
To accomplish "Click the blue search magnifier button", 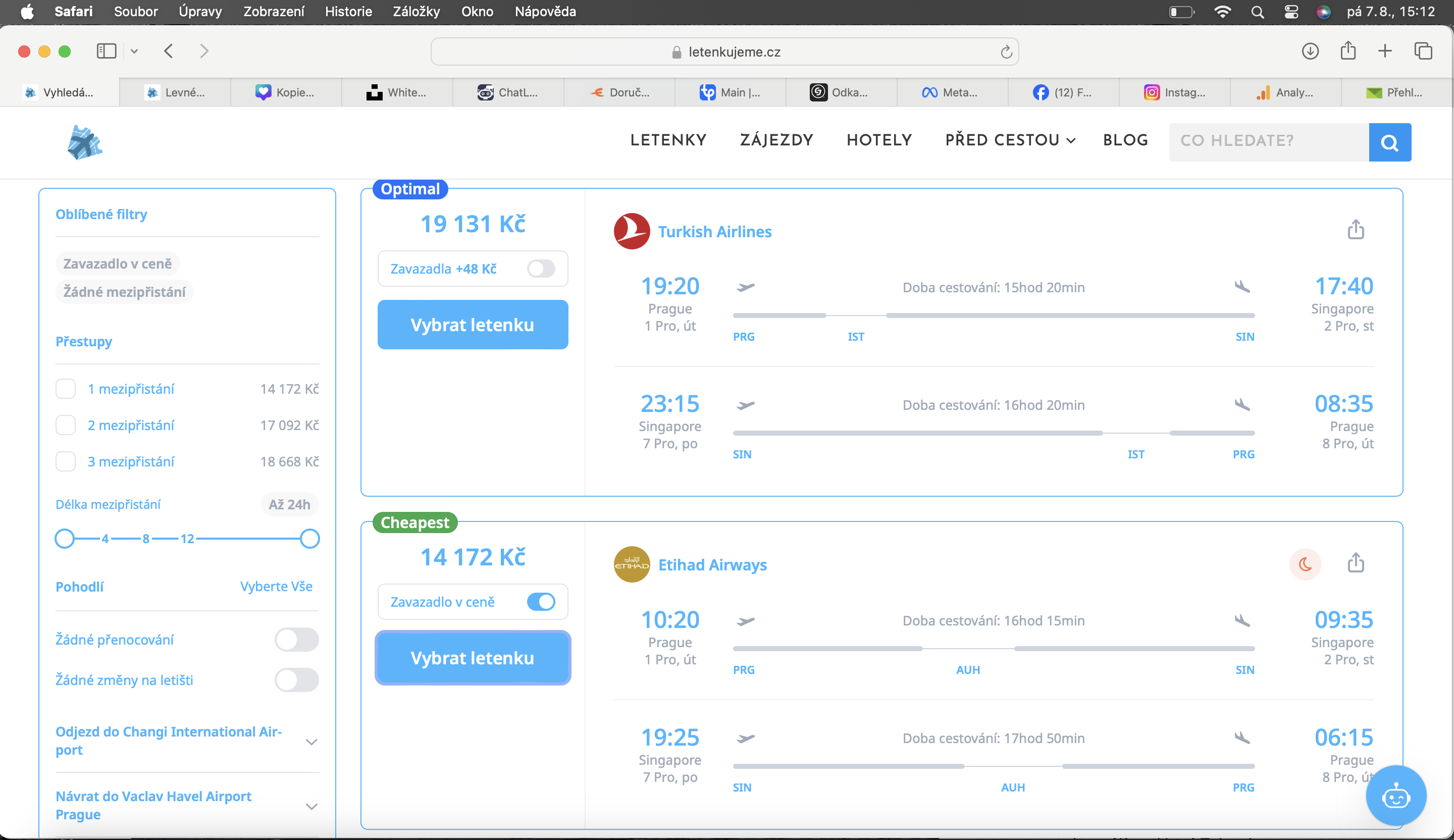I will [1390, 142].
